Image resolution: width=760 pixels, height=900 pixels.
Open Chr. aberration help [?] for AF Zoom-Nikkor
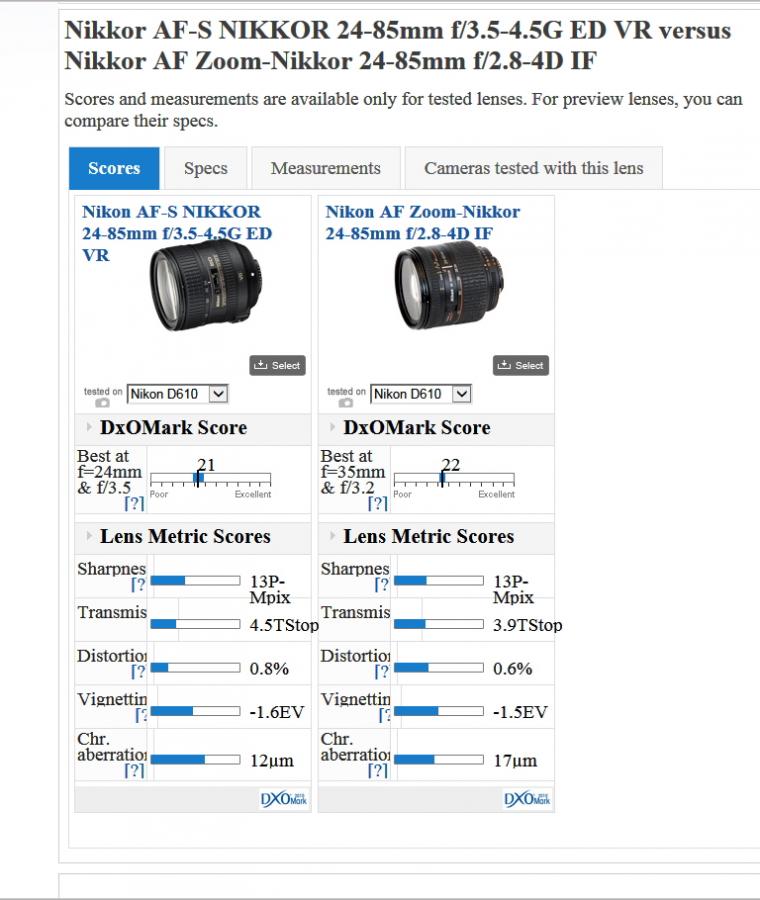(x=378, y=771)
